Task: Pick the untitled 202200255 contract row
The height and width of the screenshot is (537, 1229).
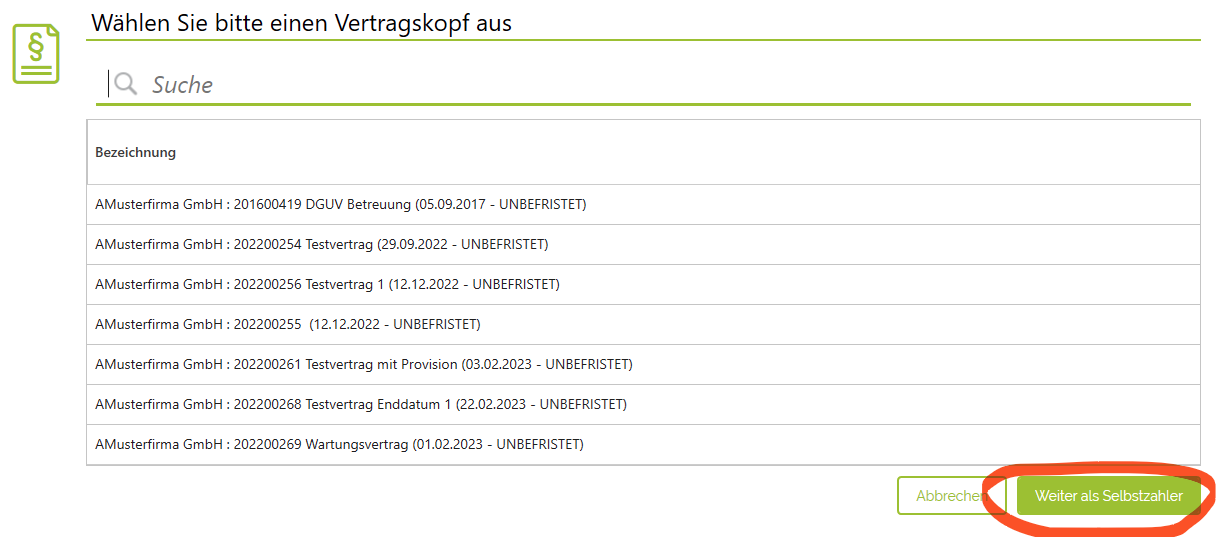Action: 643,324
